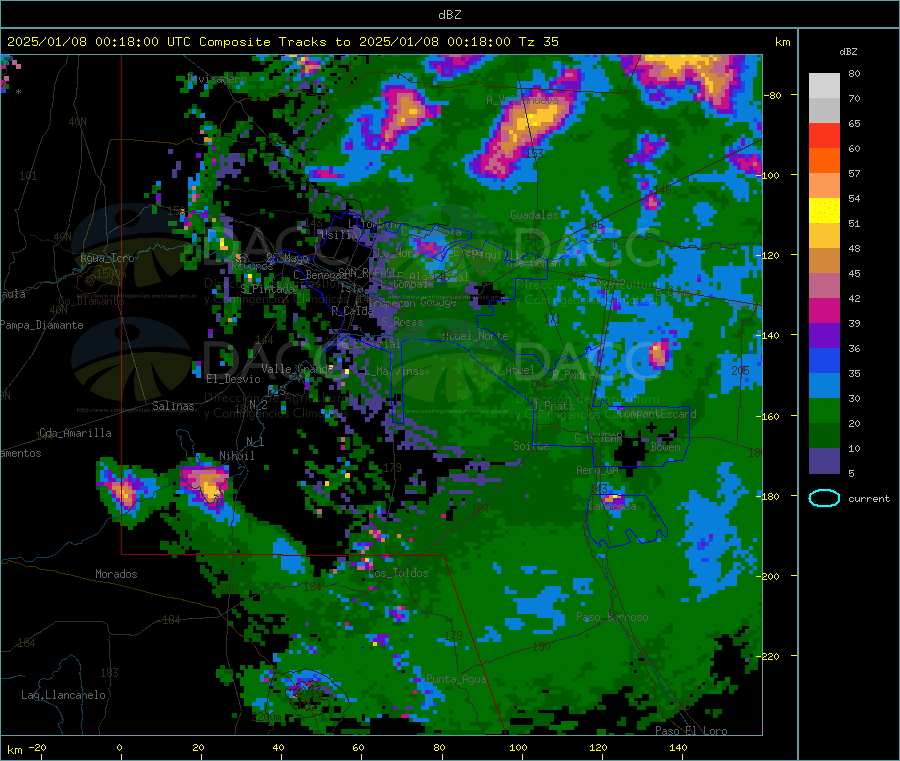
Task: Click the dBZ heading above the color scale
Action: 848,52
